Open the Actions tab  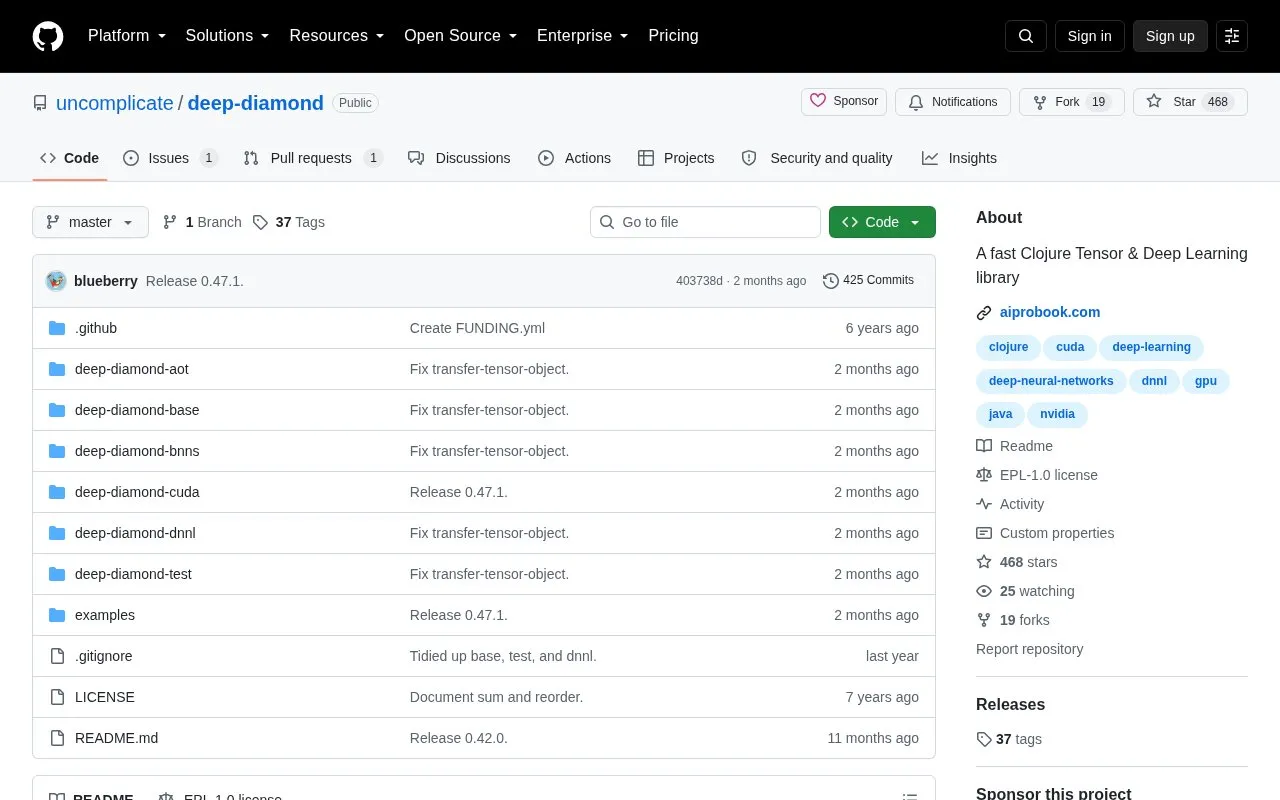pos(574,158)
